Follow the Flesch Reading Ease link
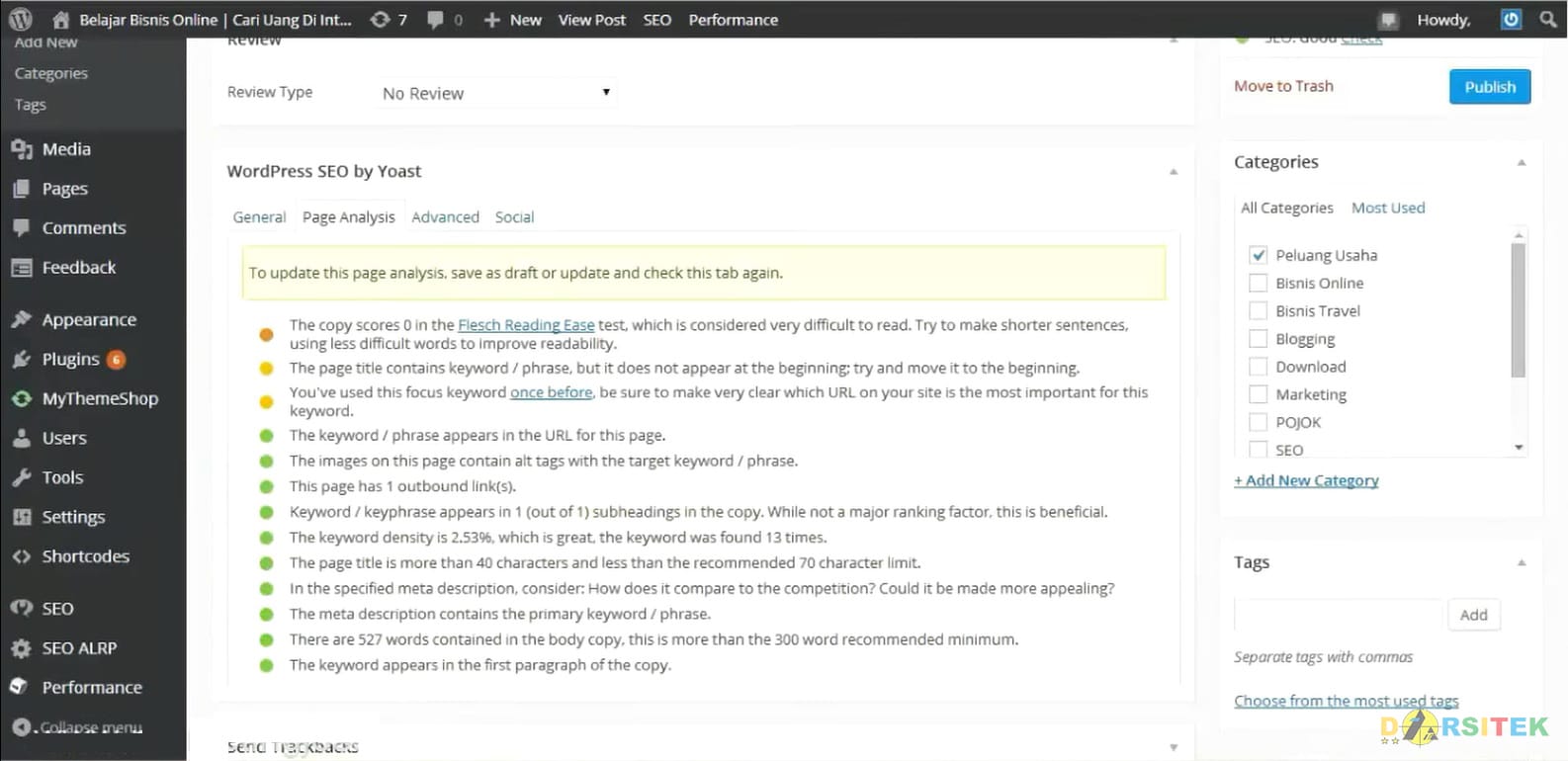The width and height of the screenshot is (1568, 761). [526, 324]
